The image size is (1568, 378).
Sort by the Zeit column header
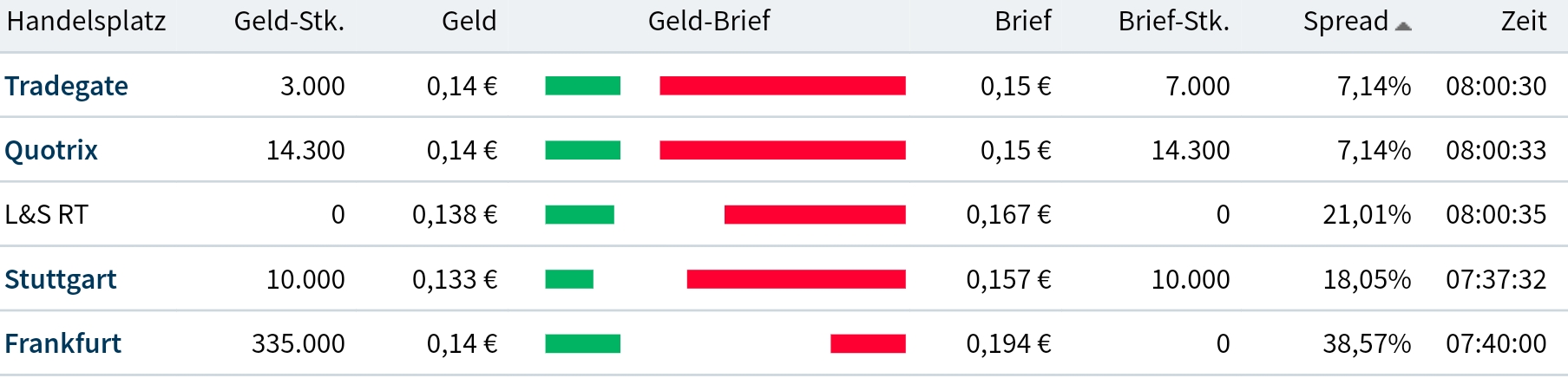[x=1523, y=22]
